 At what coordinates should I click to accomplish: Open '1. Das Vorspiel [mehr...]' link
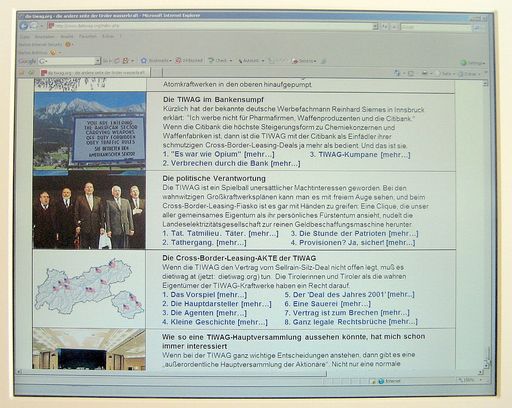tap(205, 295)
